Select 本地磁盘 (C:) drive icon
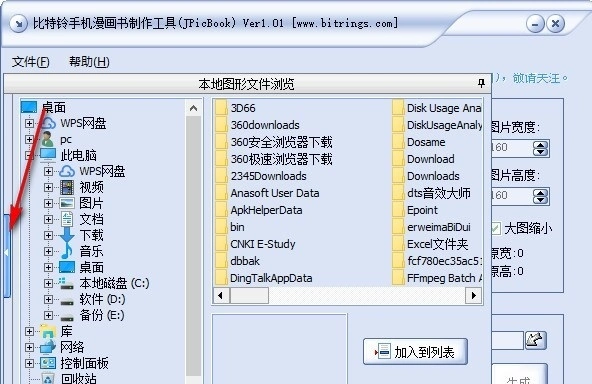Screen dimensions: 592x384 pyautogui.click(x=67, y=283)
